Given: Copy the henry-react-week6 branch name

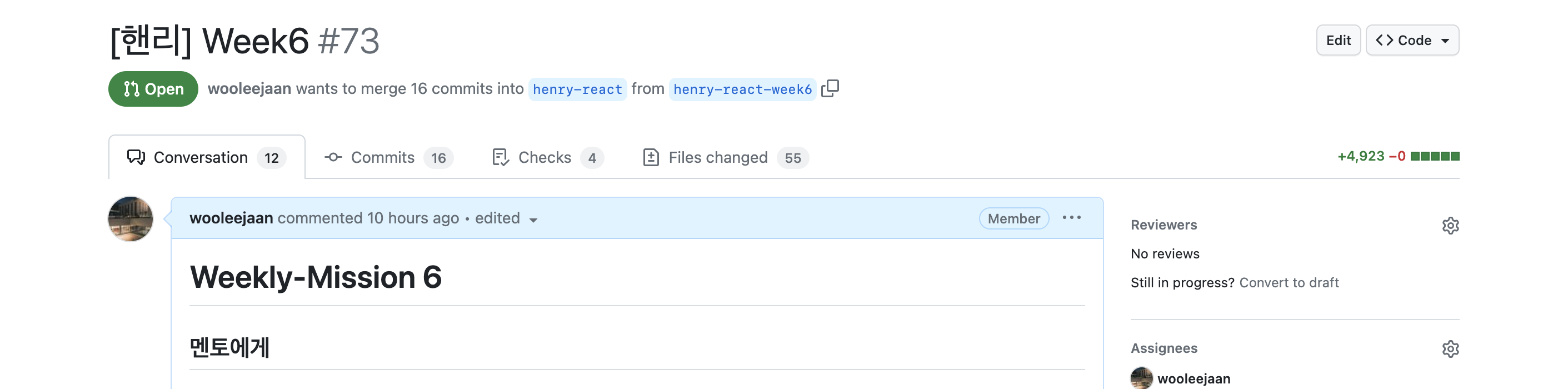Looking at the screenshot, I should (x=830, y=89).
